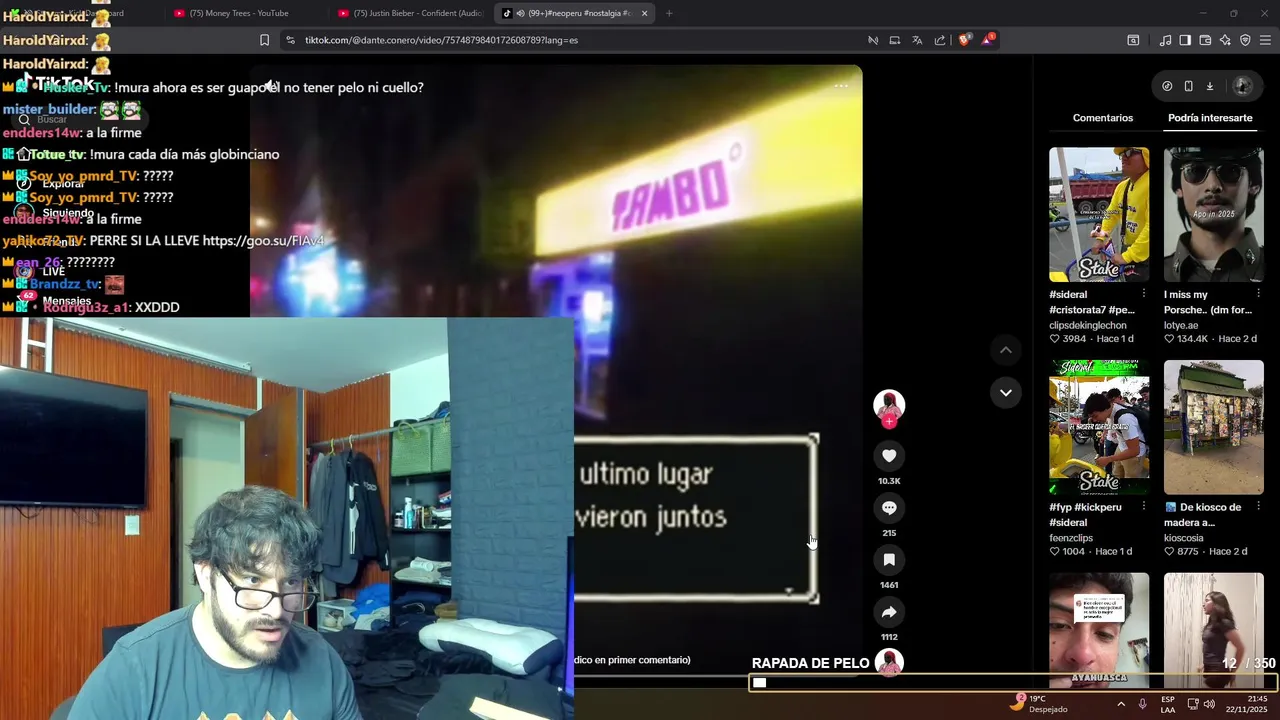Click the translate page icon
This screenshot has width=1280, height=720.
click(x=917, y=40)
